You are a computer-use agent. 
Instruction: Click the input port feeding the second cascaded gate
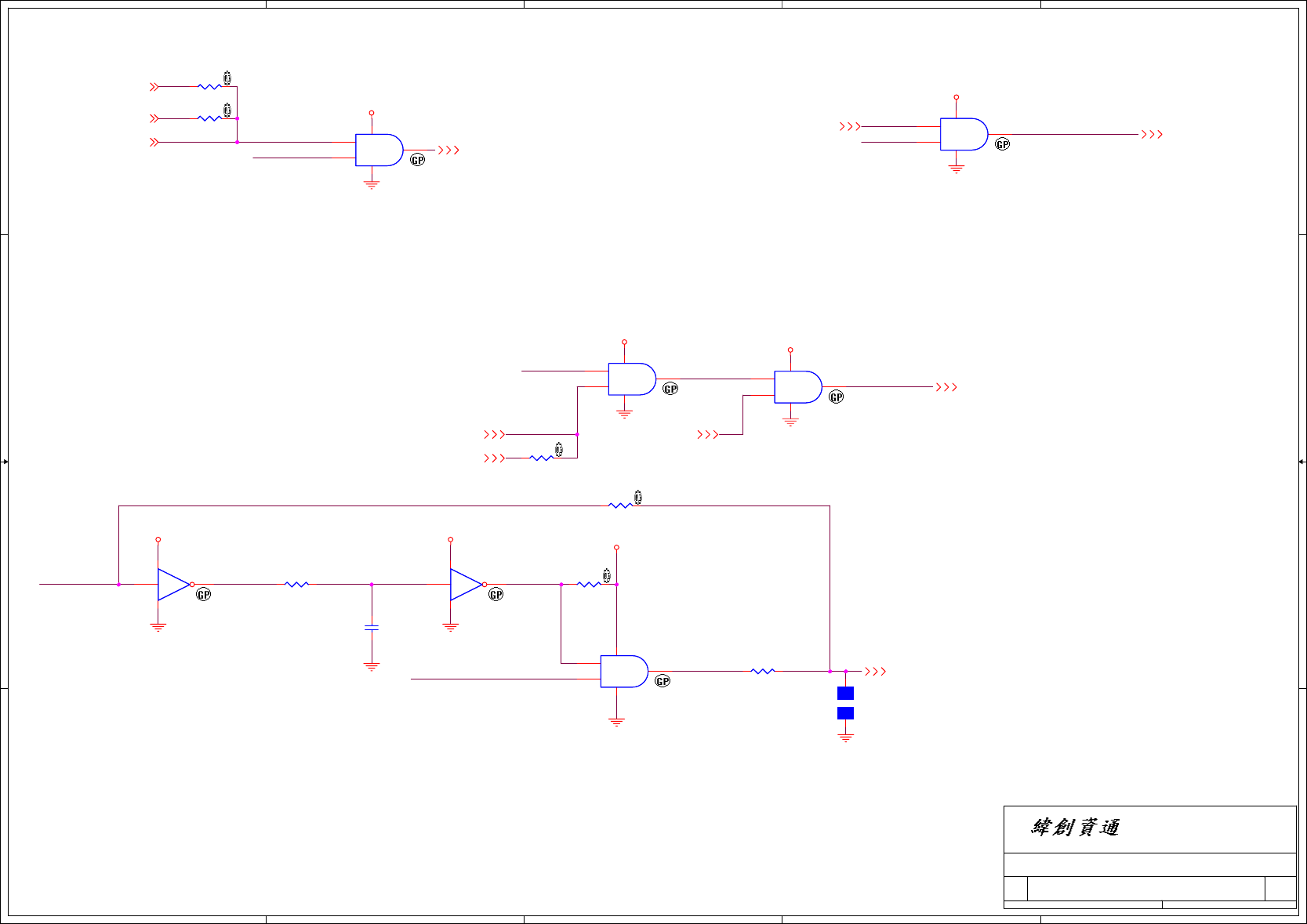[x=708, y=434]
